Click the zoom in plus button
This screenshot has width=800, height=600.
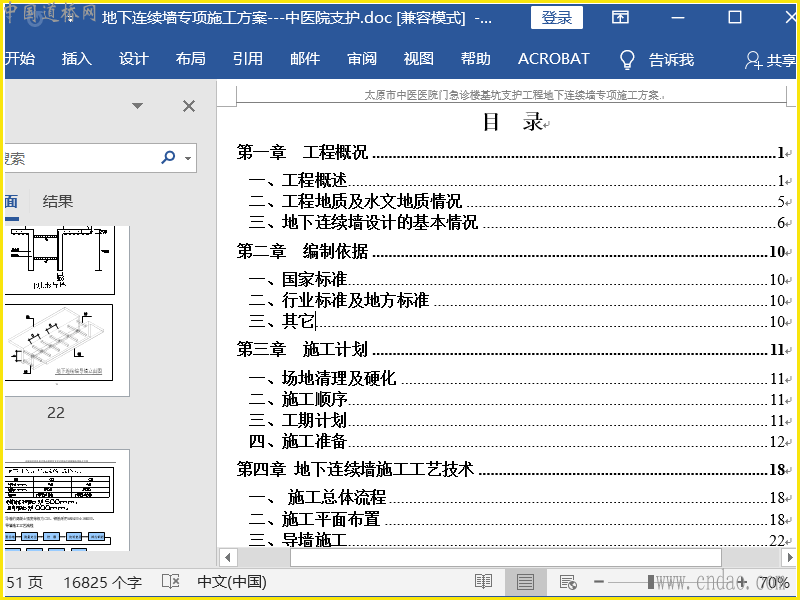click(x=742, y=582)
